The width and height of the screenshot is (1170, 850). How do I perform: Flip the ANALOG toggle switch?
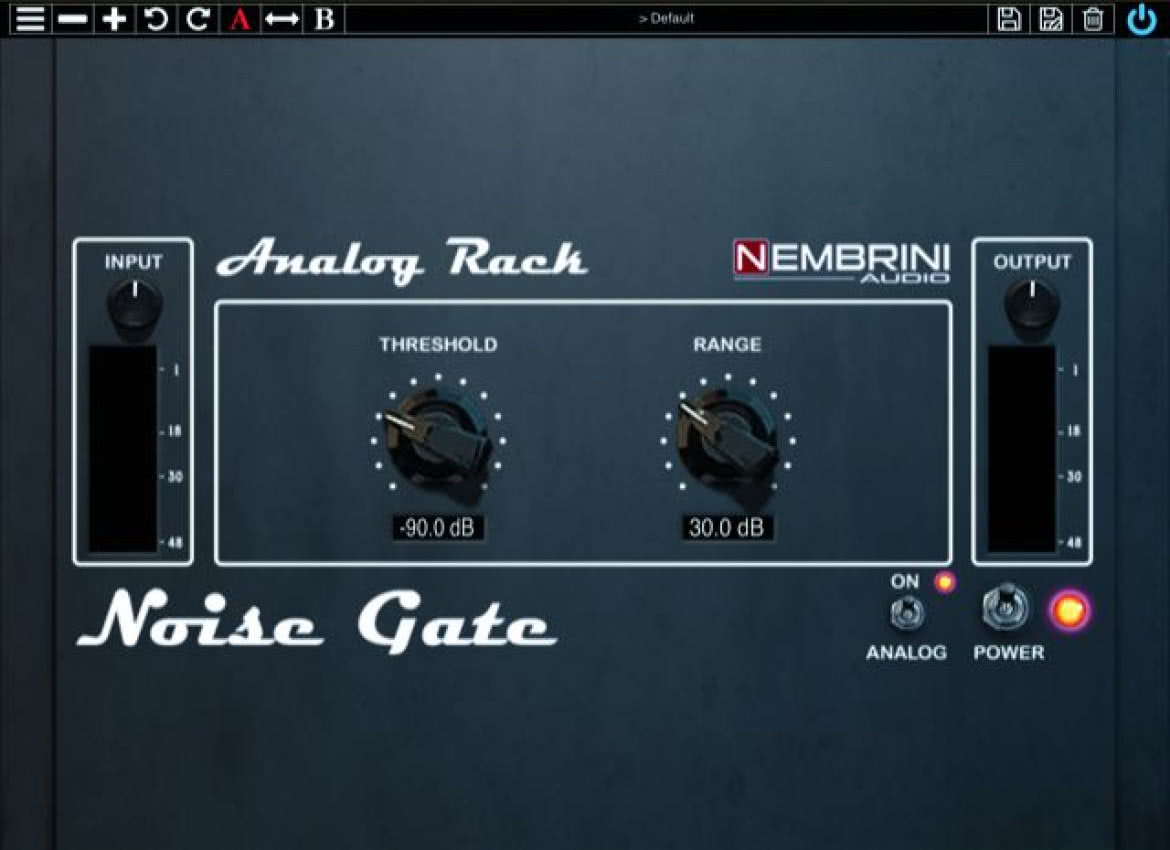click(907, 613)
